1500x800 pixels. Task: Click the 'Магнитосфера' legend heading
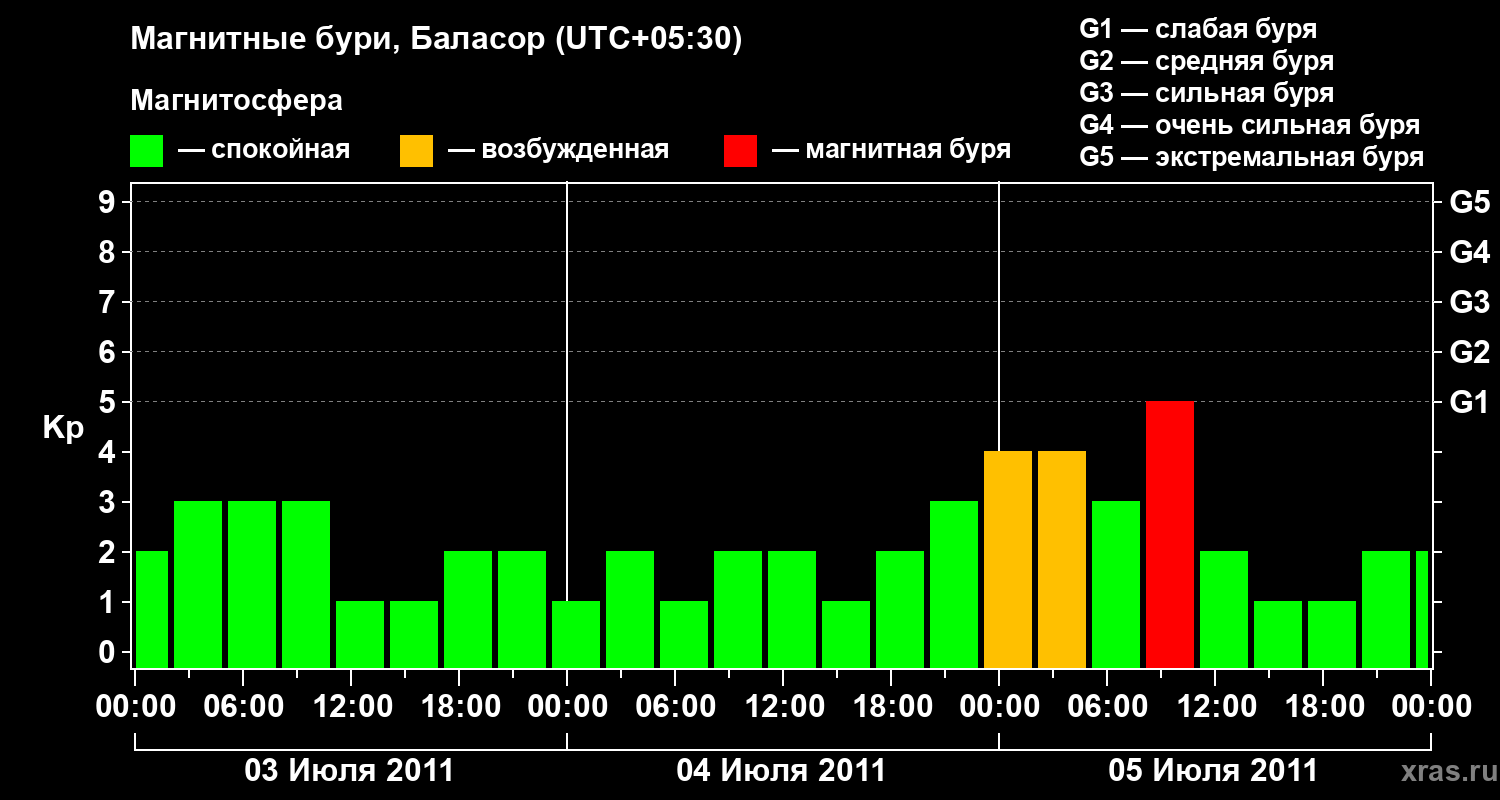tap(237, 101)
